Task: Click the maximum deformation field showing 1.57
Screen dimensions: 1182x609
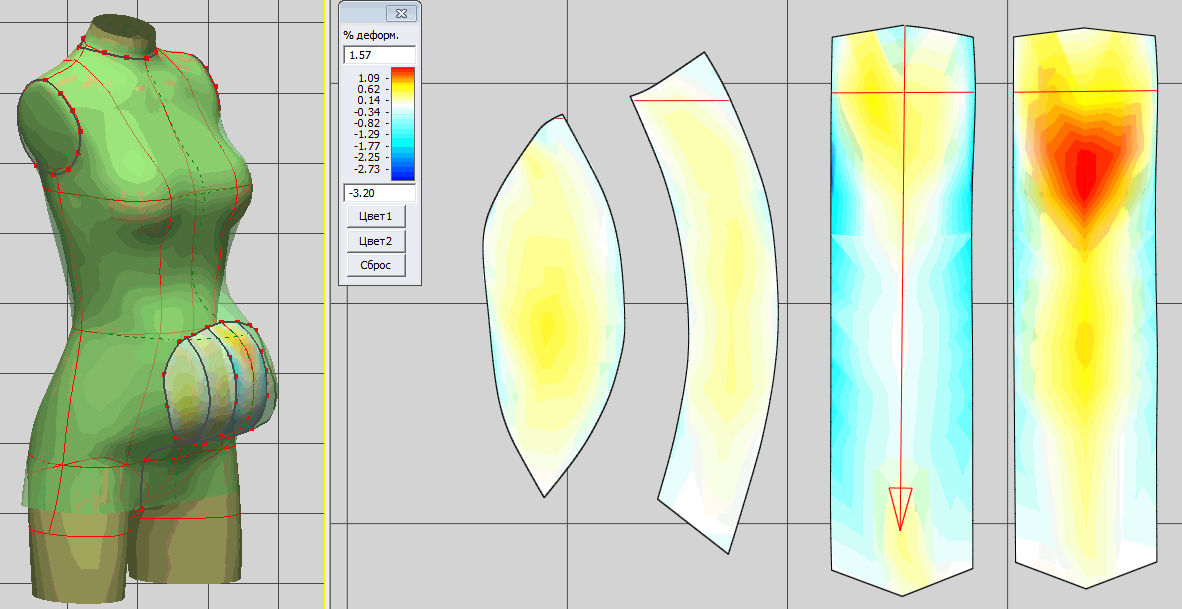Action: point(379,55)
